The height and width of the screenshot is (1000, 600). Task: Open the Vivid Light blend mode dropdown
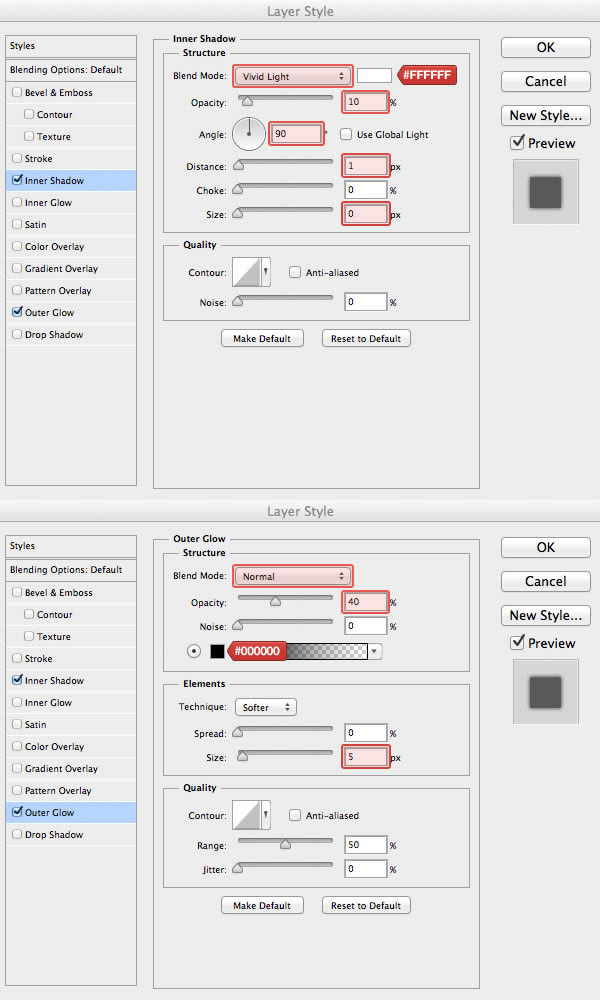point(293,76)
